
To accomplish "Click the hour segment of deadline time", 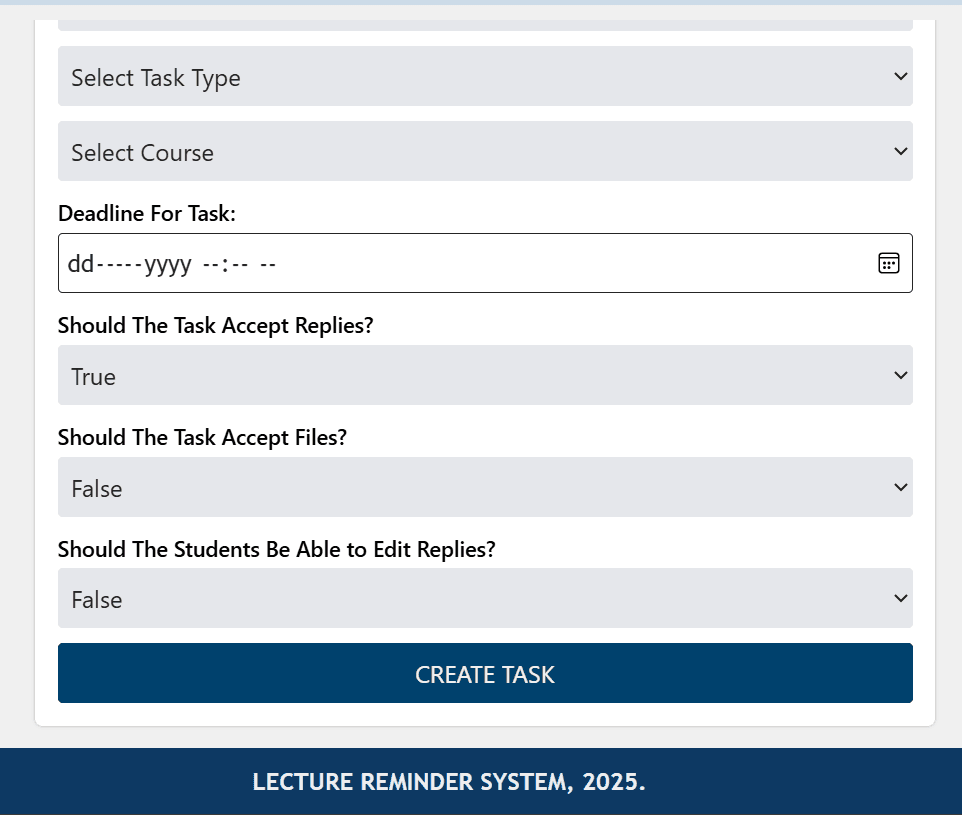I will tap(210, 264).
